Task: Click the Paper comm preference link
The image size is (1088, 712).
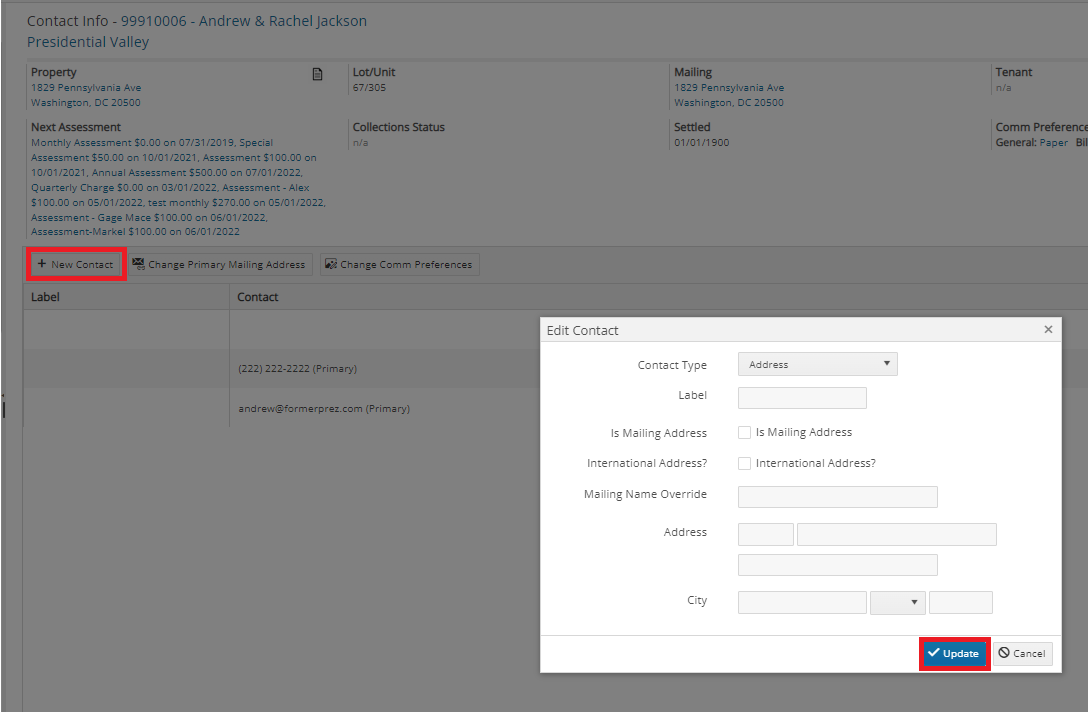Action: 1053,142
